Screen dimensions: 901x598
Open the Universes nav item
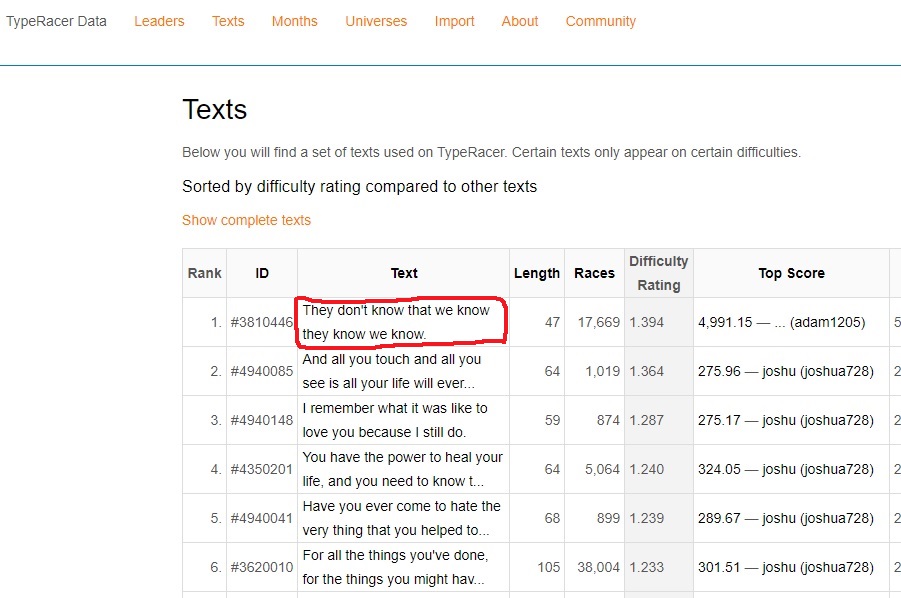[x=376, y=21]
